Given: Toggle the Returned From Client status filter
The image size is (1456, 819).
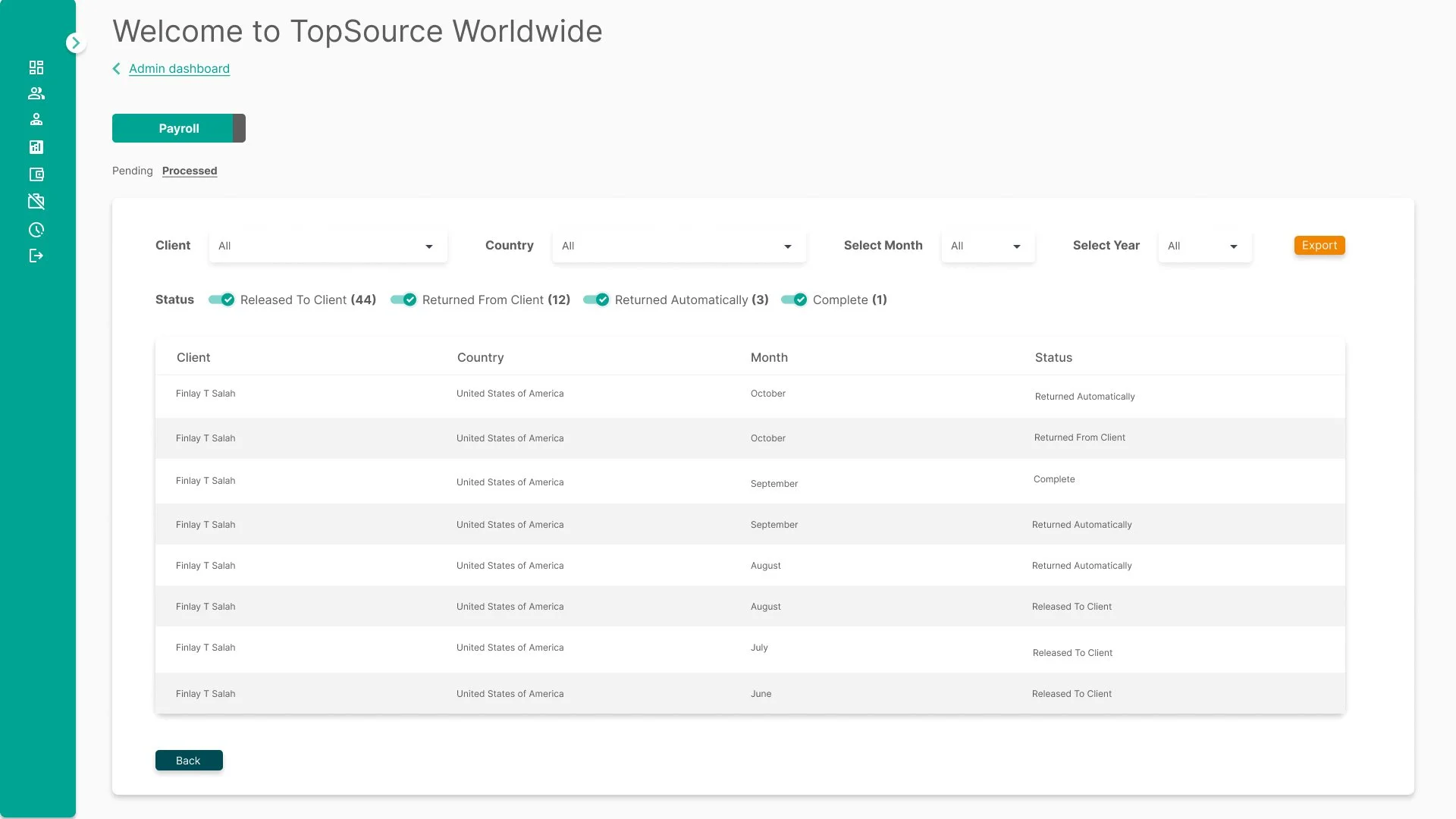Looking at the screenshot, I should (x=403, y=300).
